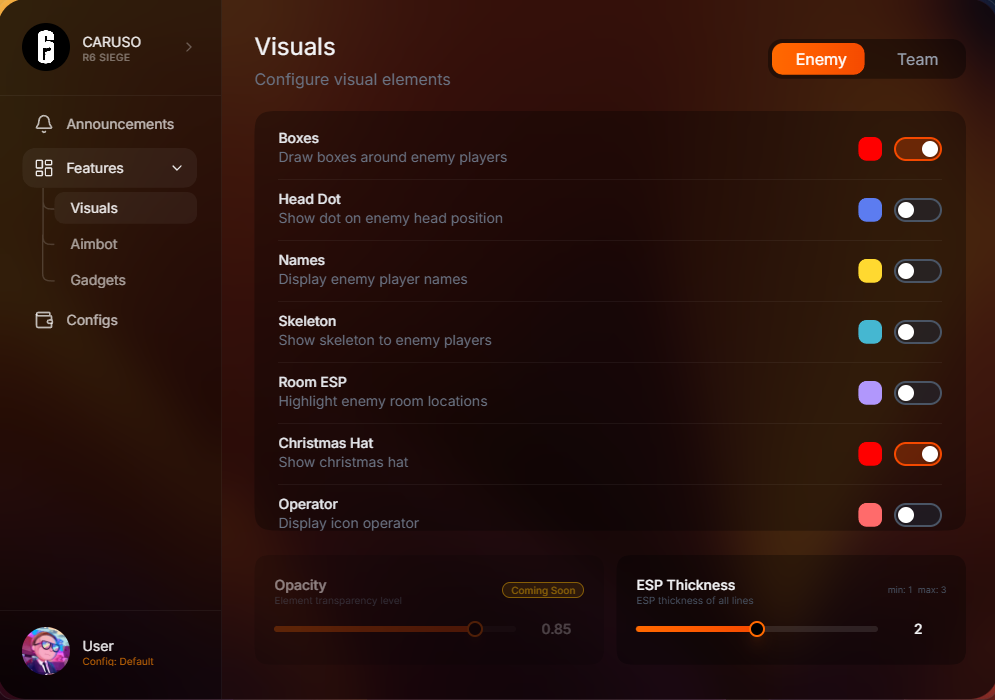Collapse the Features chevron

(177, 168)
